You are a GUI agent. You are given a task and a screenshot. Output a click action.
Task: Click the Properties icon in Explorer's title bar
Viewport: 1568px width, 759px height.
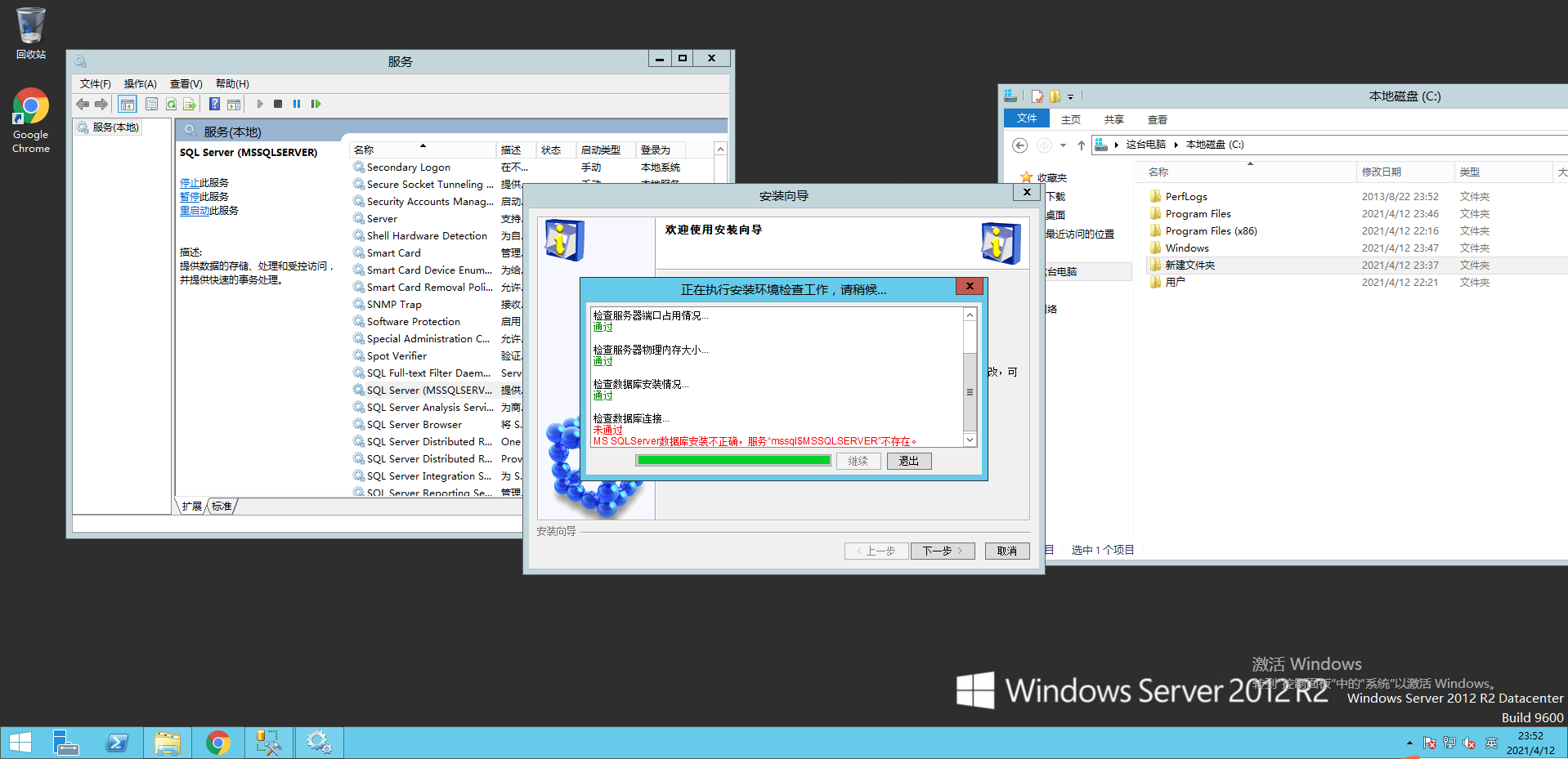click(1037, 96)
